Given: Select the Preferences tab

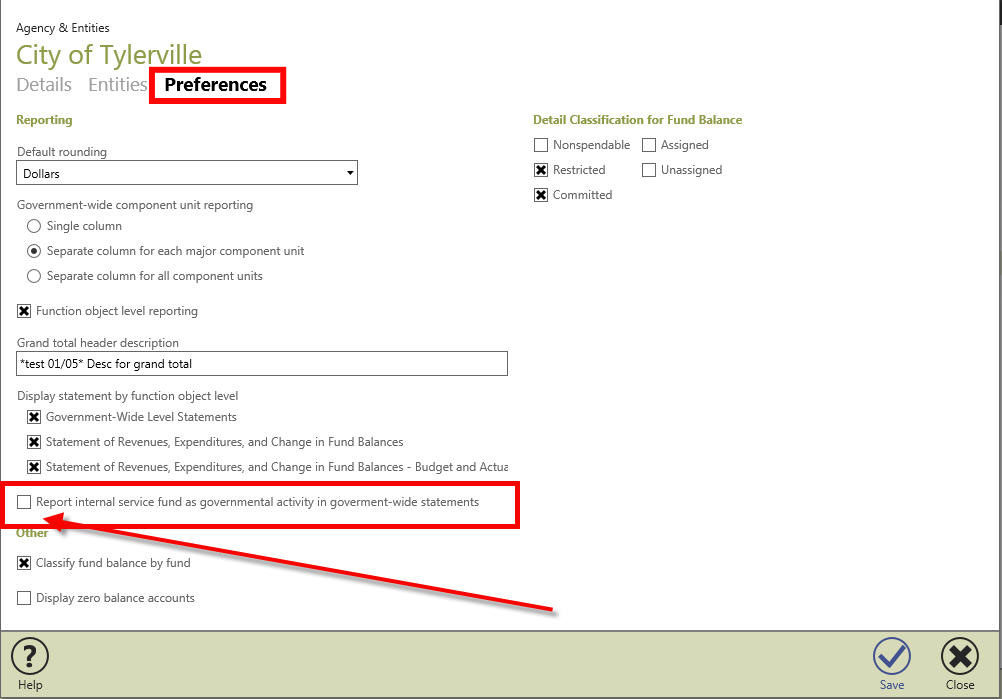Looking at the screenshot, I should tap(217, 85).
